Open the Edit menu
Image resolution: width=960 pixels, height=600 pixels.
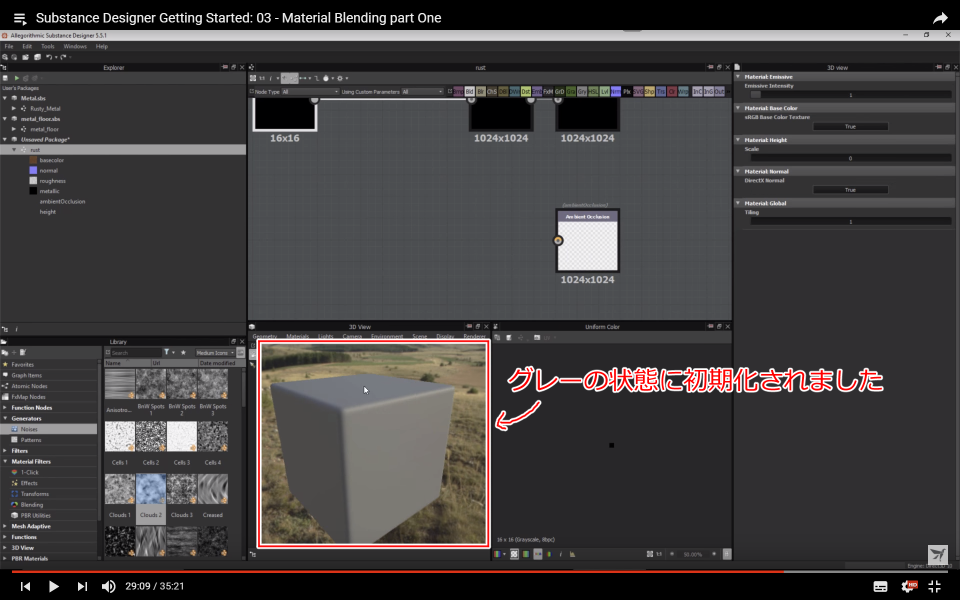point(27,47)
